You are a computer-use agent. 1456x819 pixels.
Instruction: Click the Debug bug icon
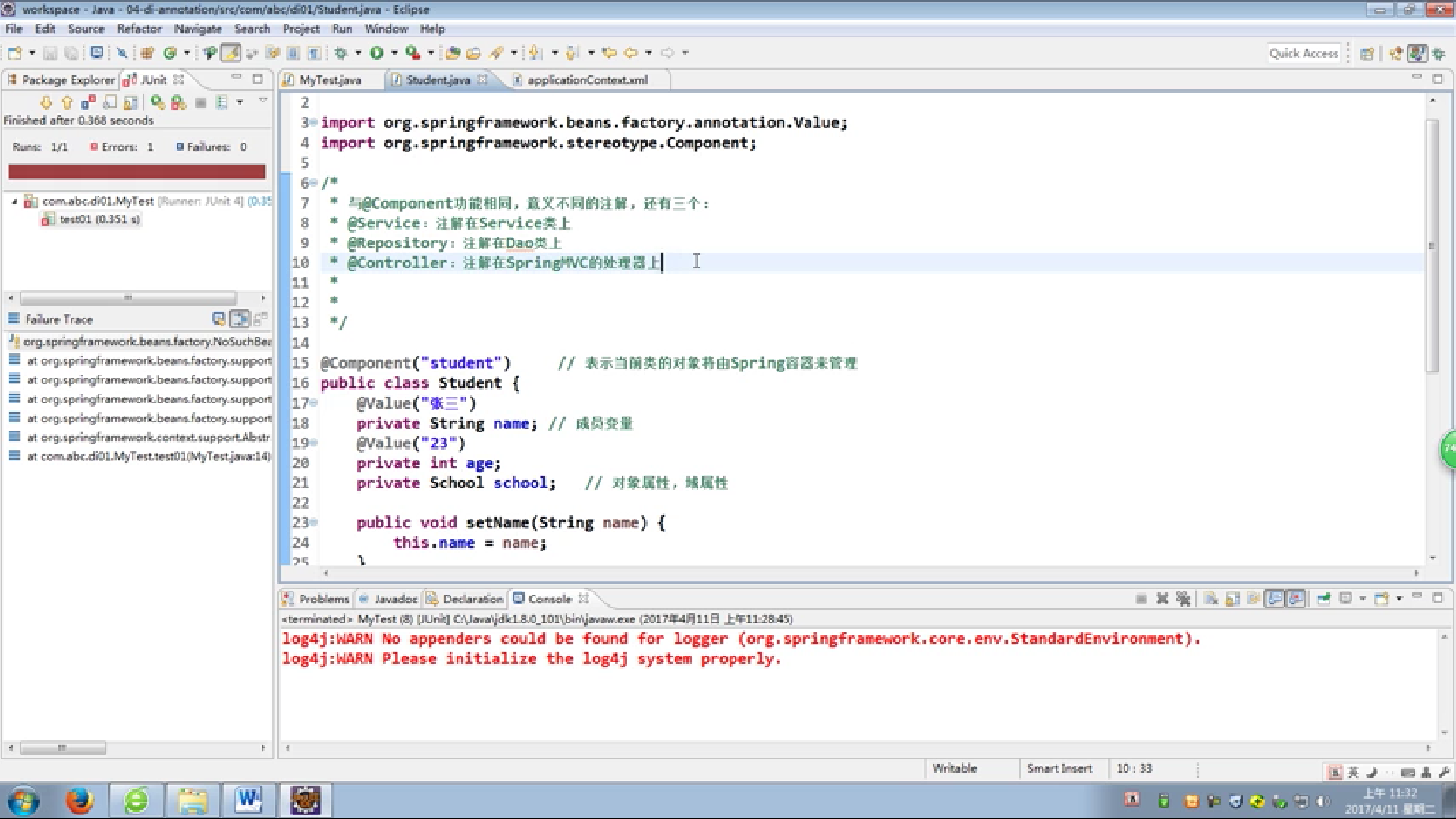340,53
